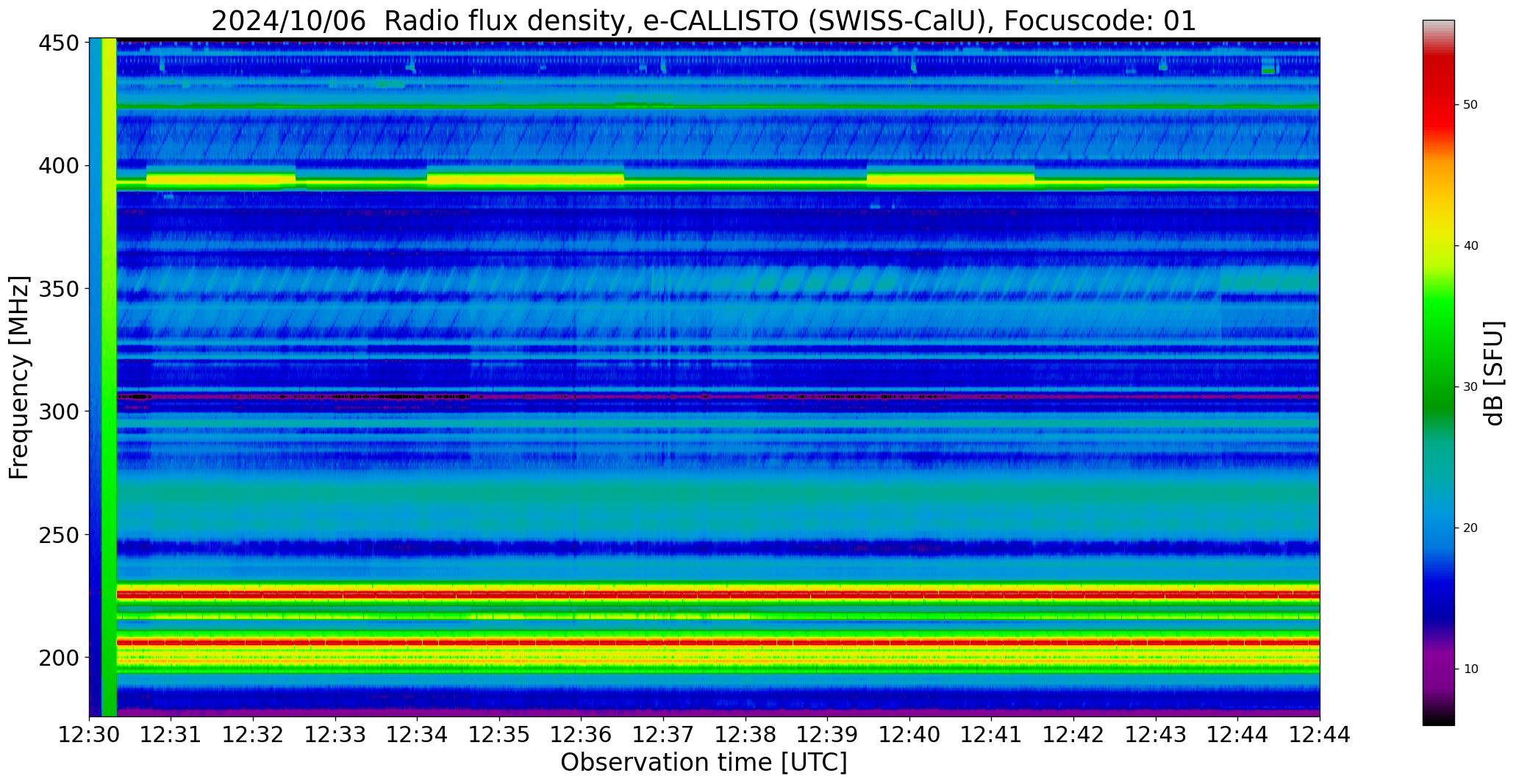Click the colorbar tick label 50
This screenshot has height=784, width=1516.
1470,105
